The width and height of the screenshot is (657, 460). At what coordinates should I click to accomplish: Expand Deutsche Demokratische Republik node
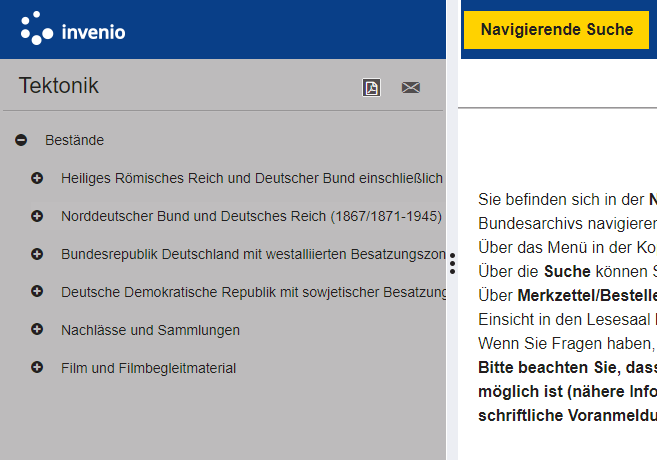pos(37,291)
